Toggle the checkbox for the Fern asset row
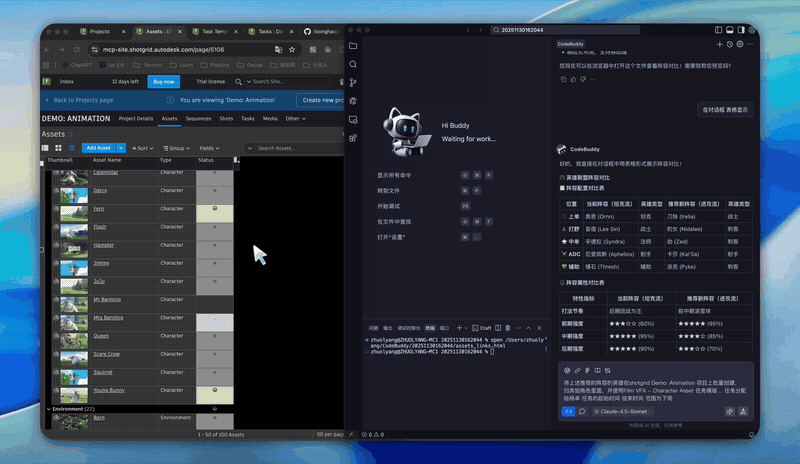The height and width of the screenshot is (464, 800). point(56,209)
